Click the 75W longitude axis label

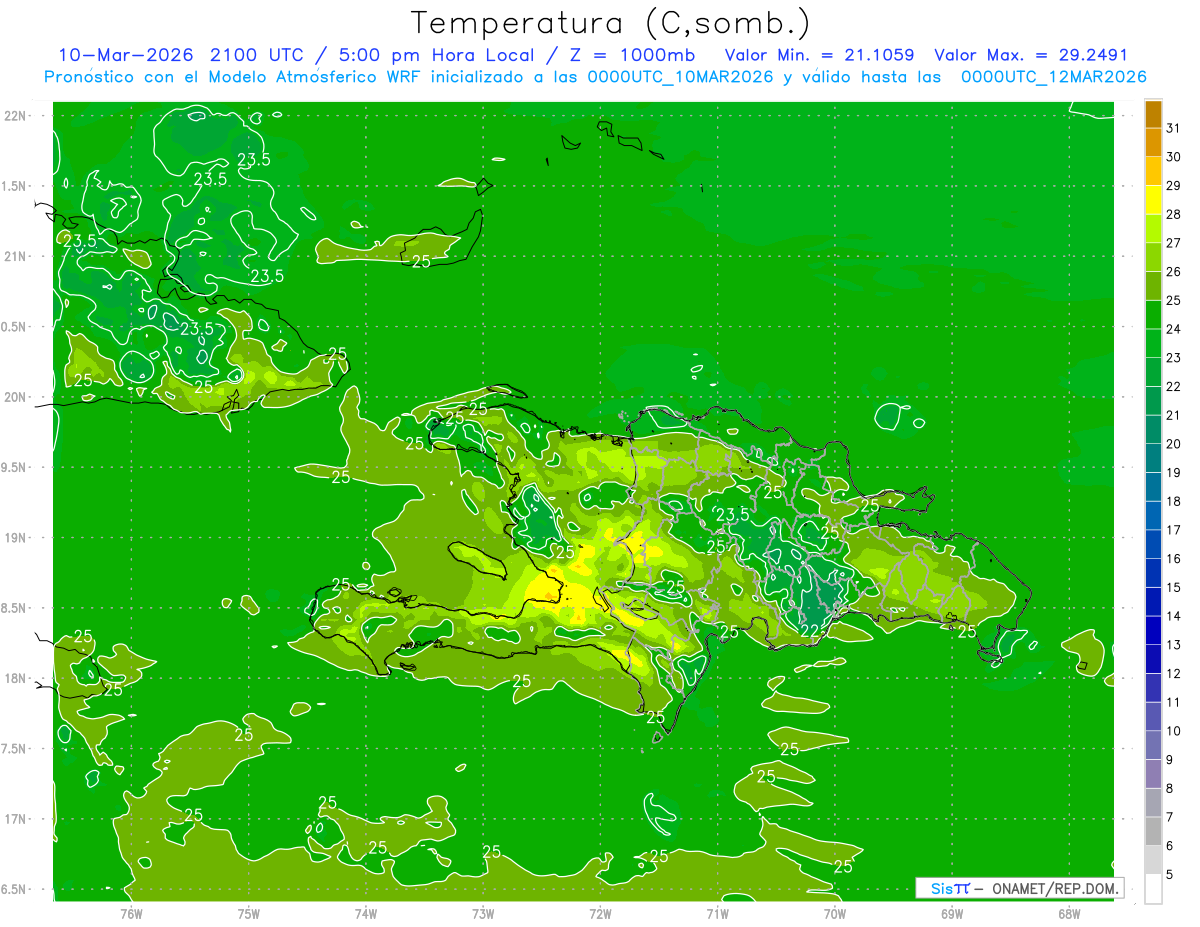pos(249,914)
